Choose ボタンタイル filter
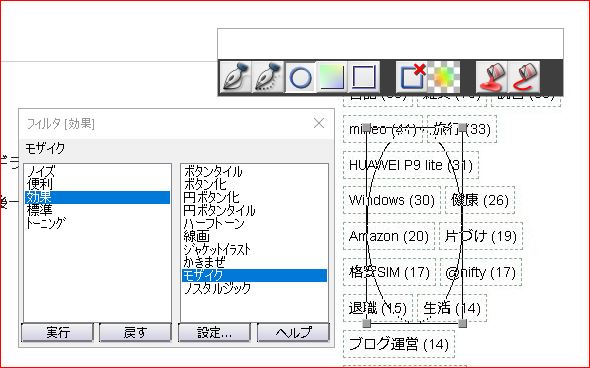The width and height of the screenshot is (590, 368). [254, 172]
